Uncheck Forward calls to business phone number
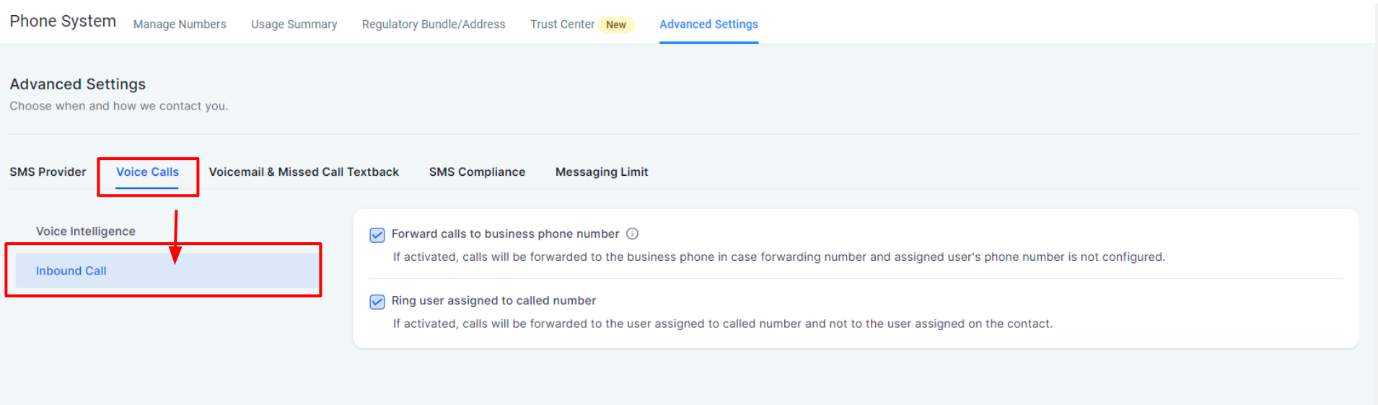The width and height of the screenshot is (1378, 405). pyautogui.click(x=377, y=235)
